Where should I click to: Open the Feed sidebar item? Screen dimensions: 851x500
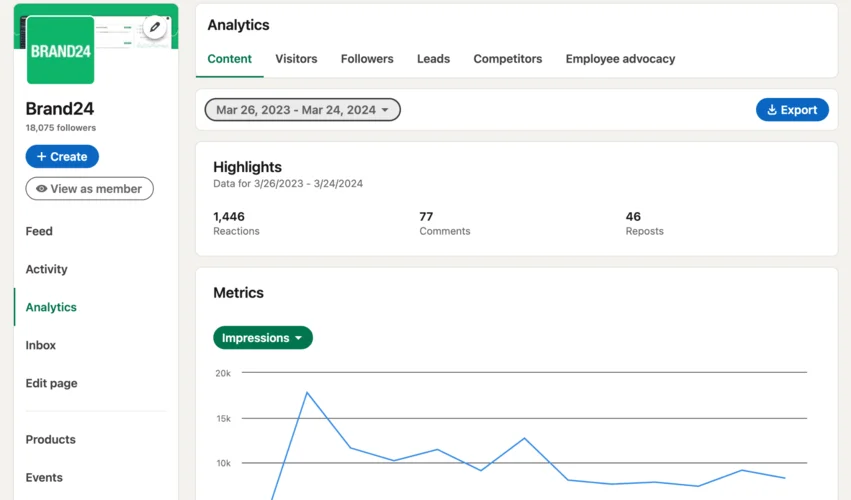39,231
